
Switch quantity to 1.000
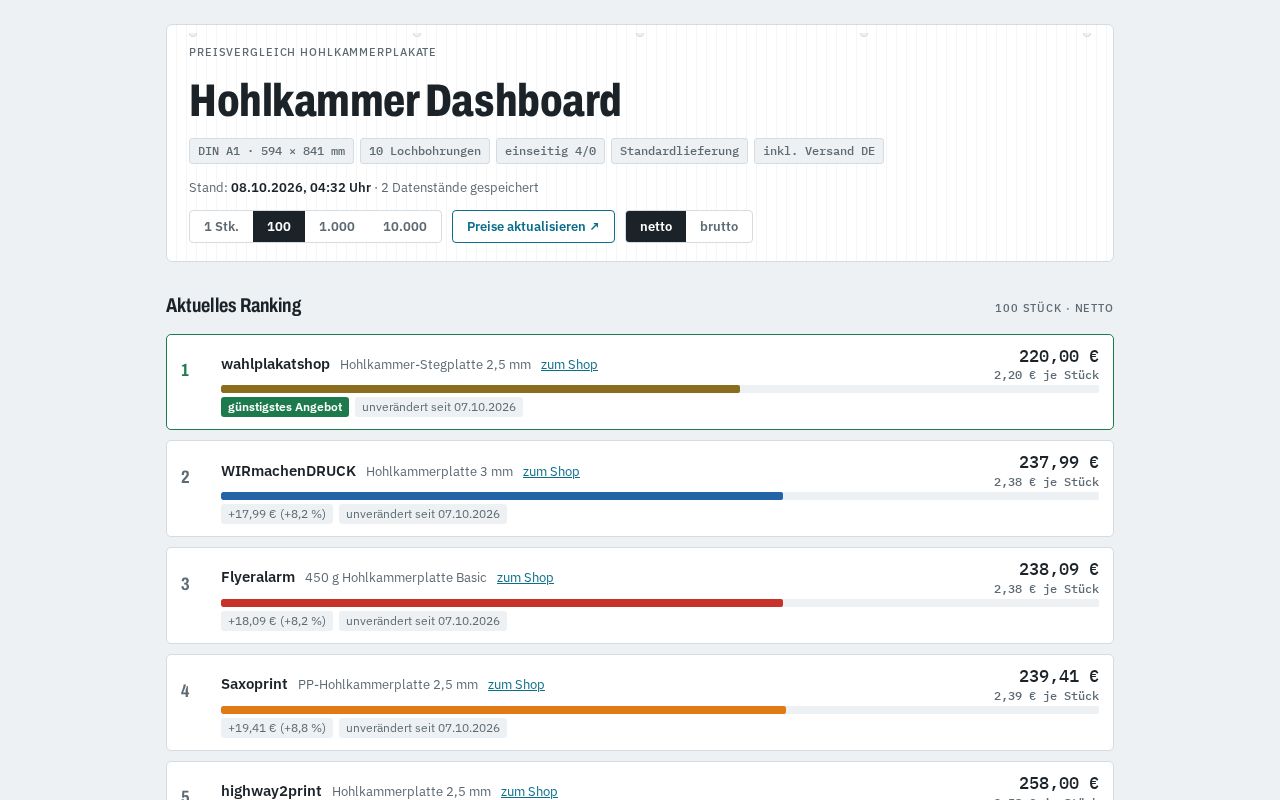pos(337,226)
